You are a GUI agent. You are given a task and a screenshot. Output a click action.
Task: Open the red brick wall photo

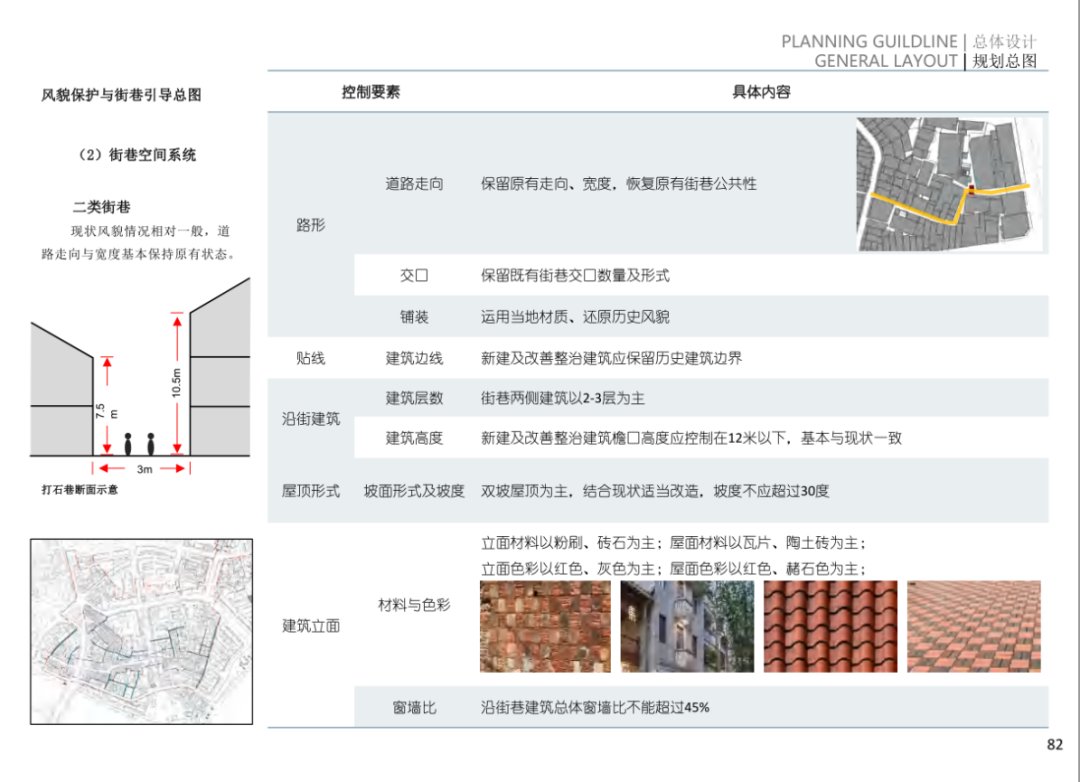point(545,627)
